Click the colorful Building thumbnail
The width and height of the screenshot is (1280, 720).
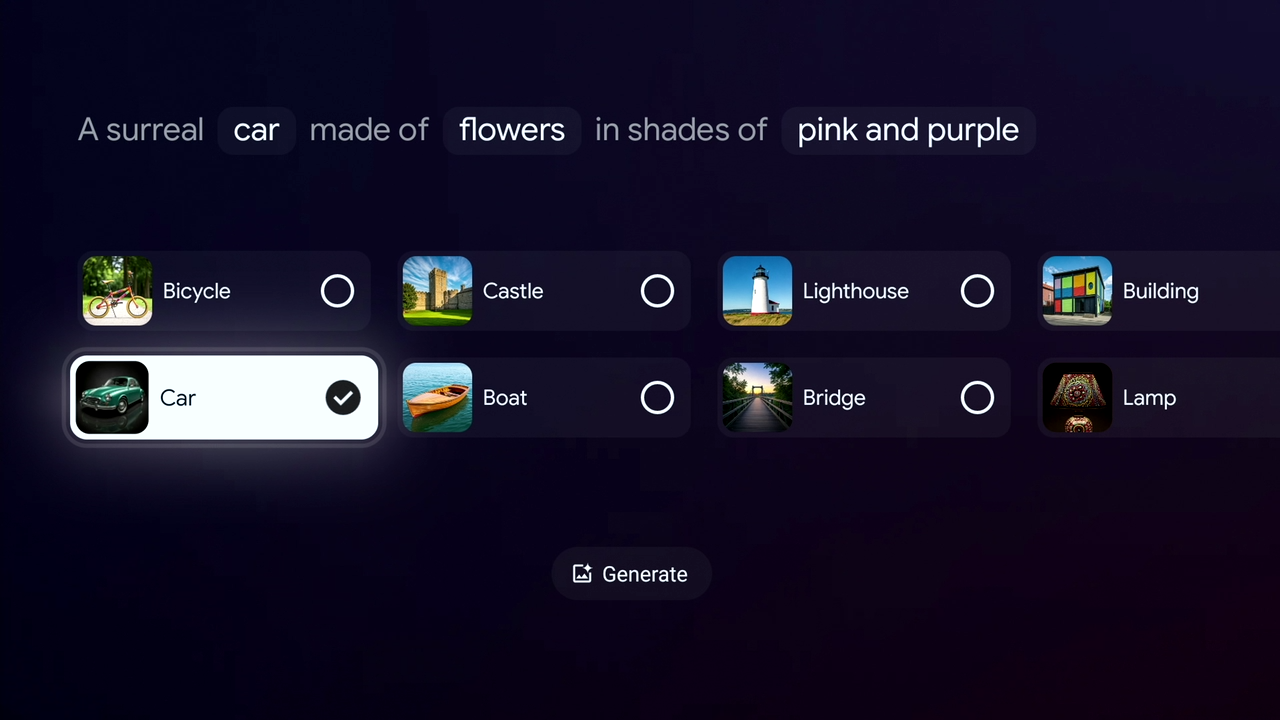point(1077,291)
